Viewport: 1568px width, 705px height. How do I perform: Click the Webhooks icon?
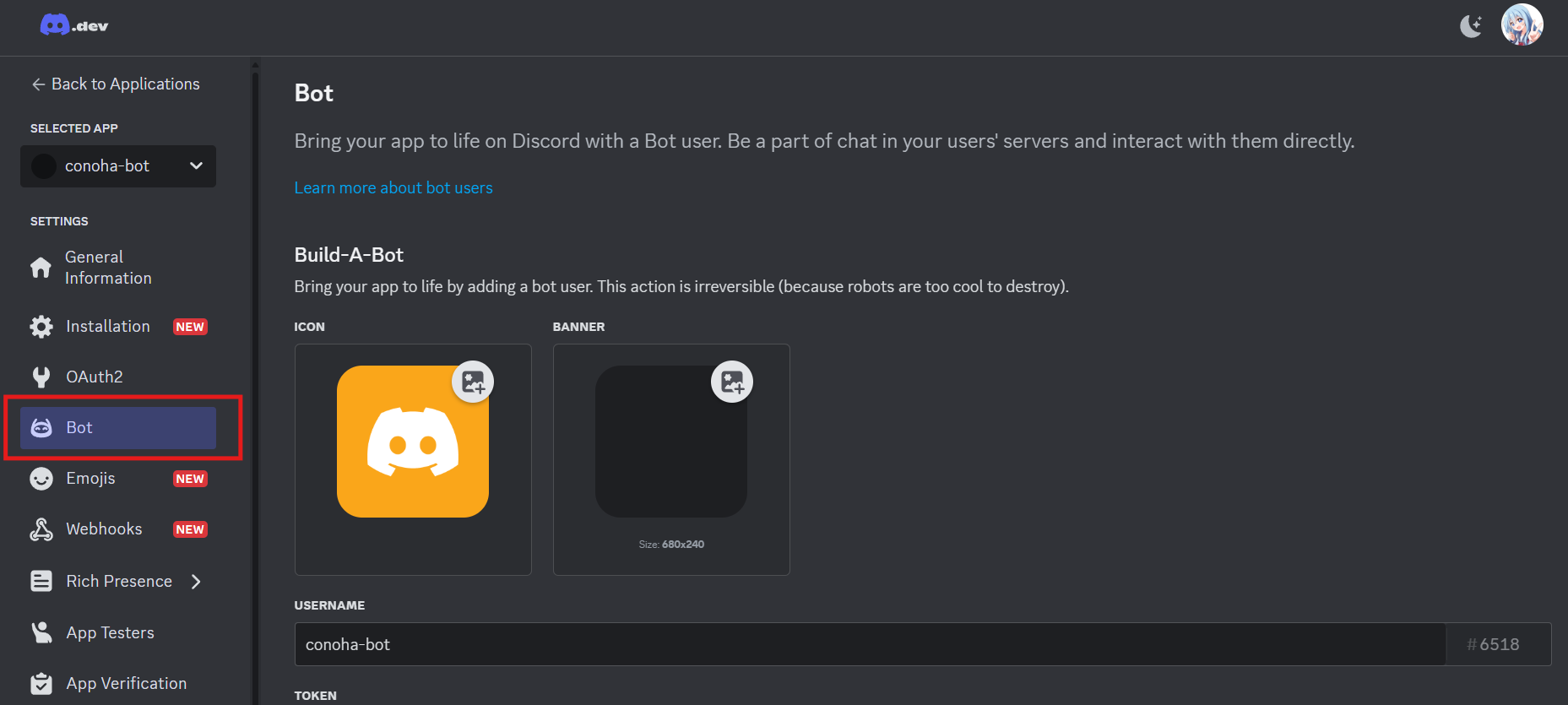click(x=41, y=529)
